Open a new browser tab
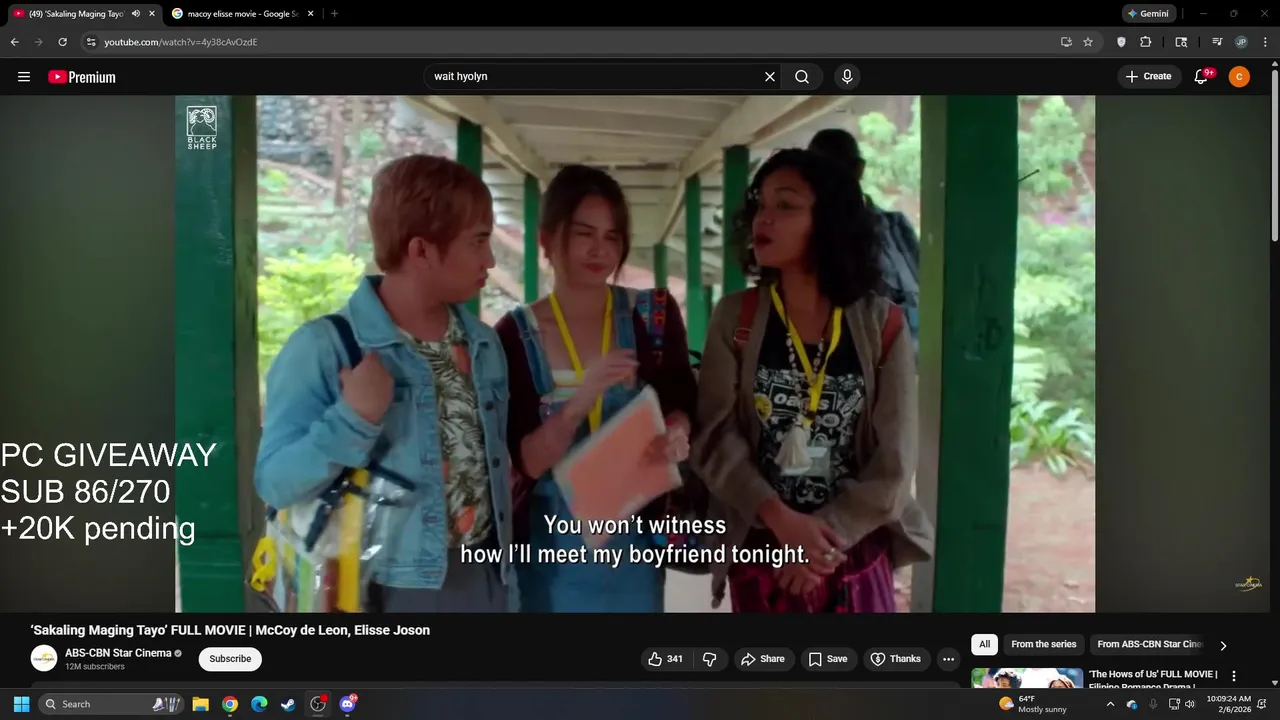 point(334,14)
